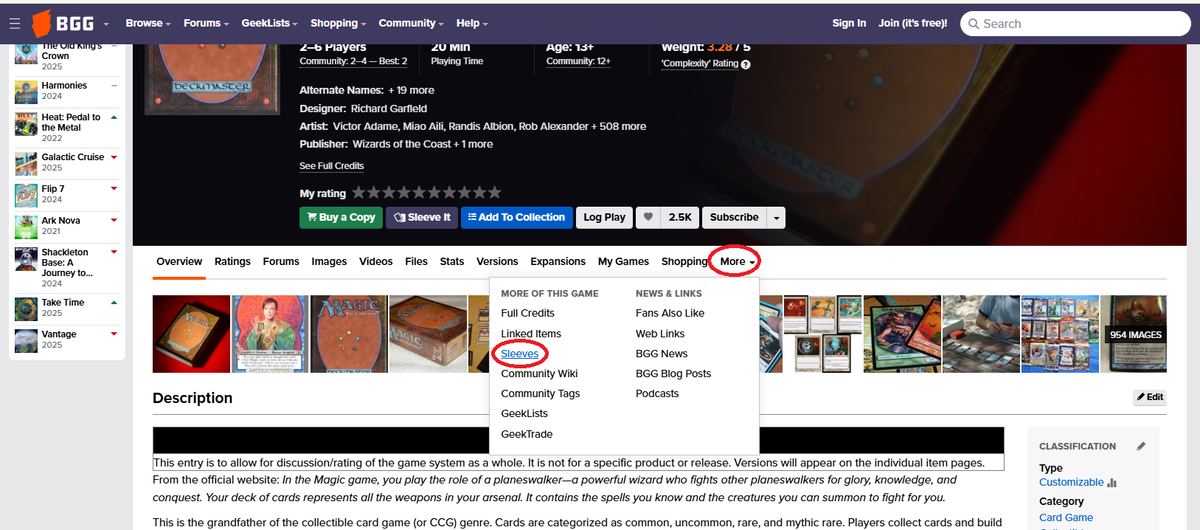The width and height of the screenshot is (1200, 530).
Task: Open the Videos tab
Action: (376, 262)
